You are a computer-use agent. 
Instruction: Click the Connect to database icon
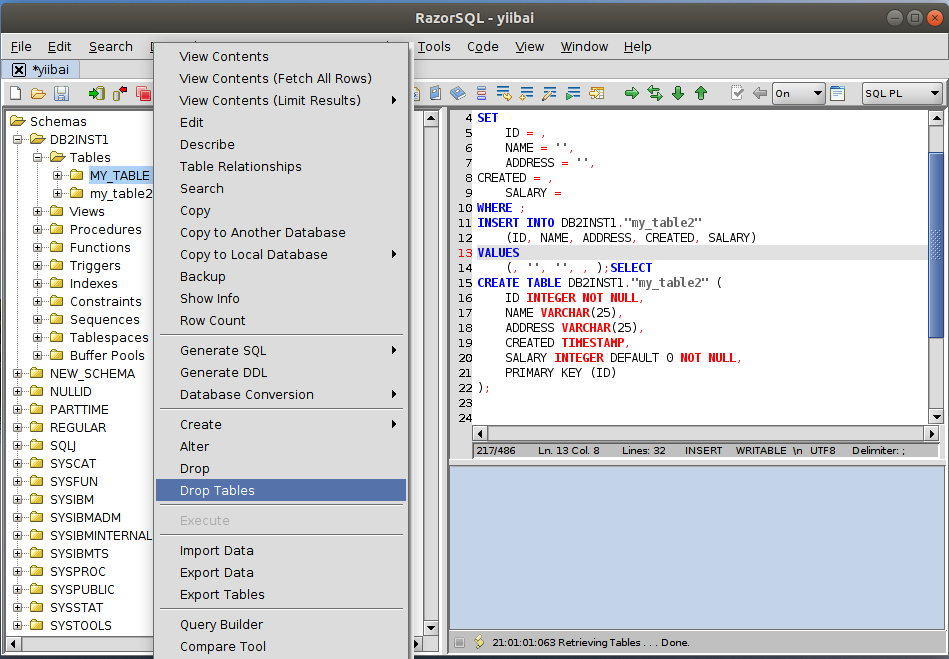tap(96, 93)
